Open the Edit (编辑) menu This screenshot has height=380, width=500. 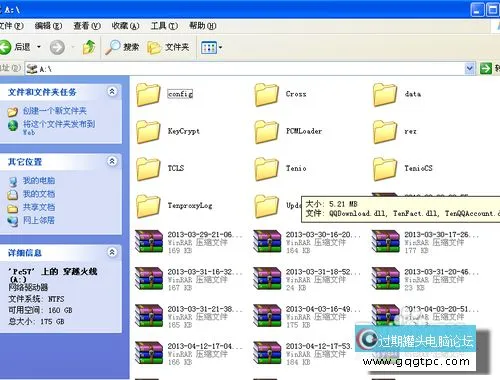[49, 26]
